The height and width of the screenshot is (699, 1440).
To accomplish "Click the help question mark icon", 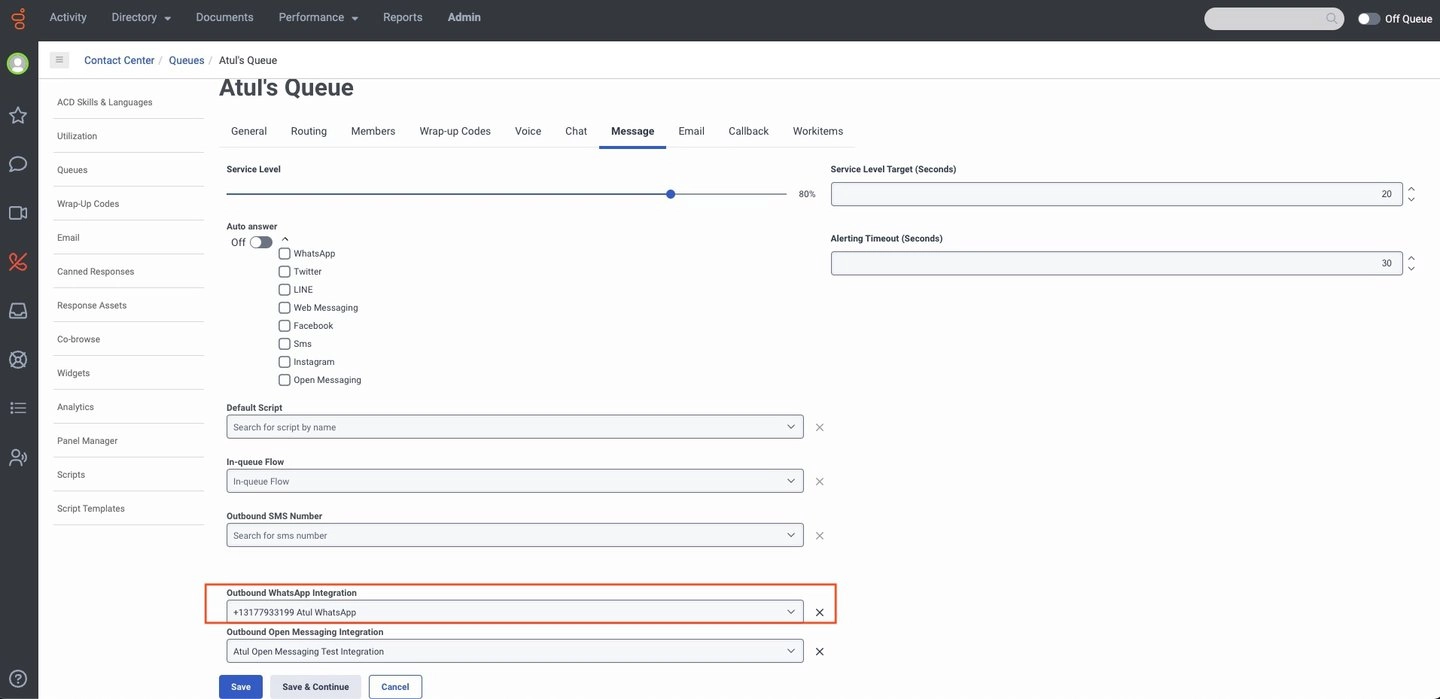I will pos(18,678).
